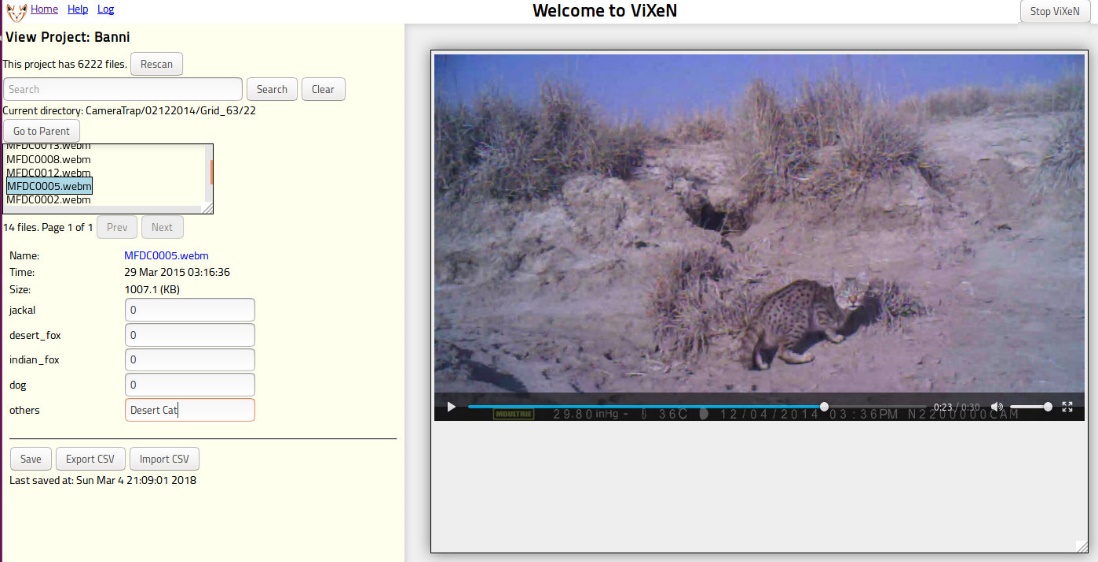Play the camera trap video

[x=451, y=407]
